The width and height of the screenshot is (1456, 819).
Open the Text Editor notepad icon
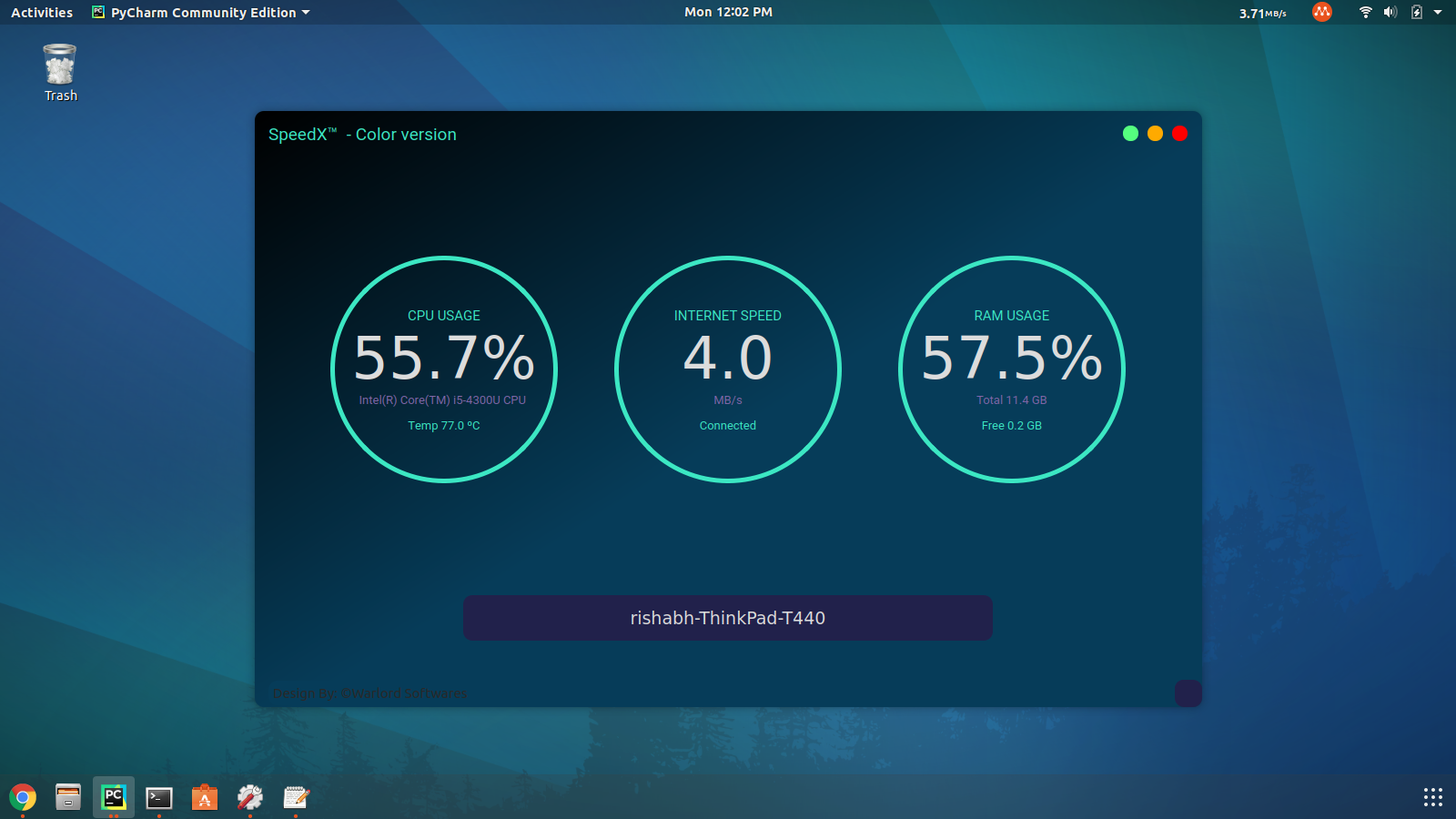click(296, 798)
